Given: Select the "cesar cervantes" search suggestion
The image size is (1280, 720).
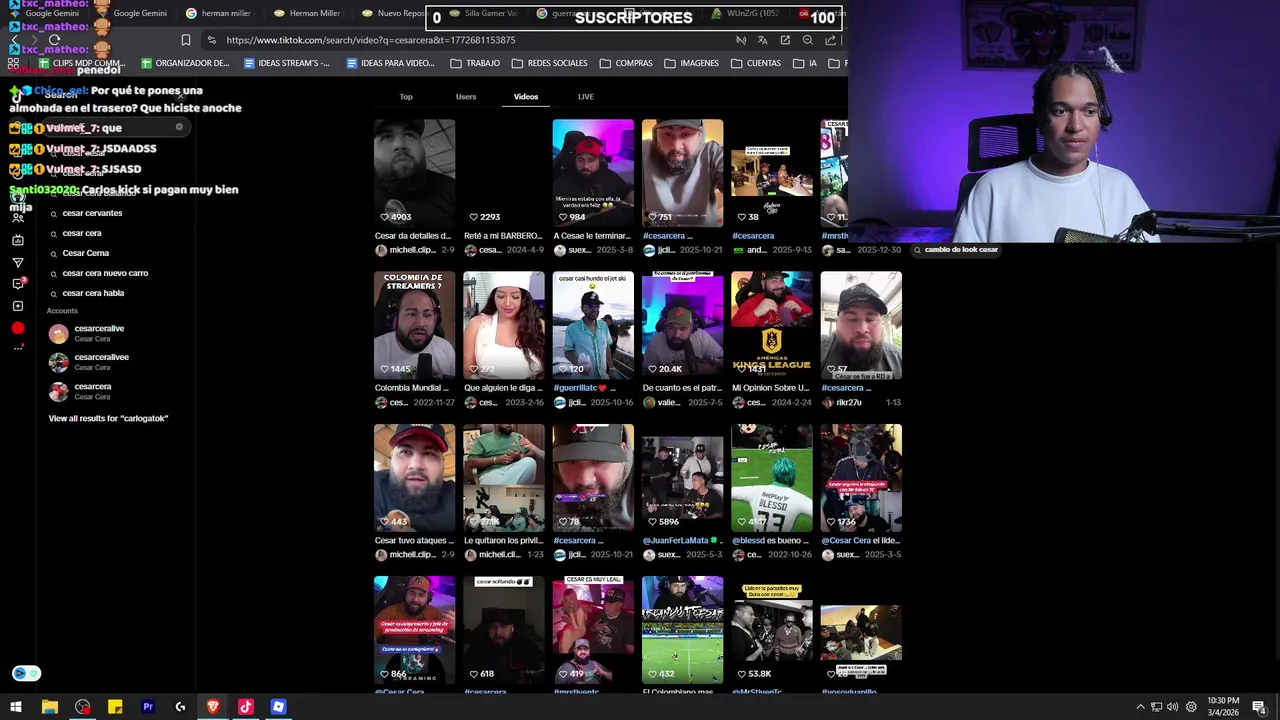Looking at the screenshot, I should (92, 213).
